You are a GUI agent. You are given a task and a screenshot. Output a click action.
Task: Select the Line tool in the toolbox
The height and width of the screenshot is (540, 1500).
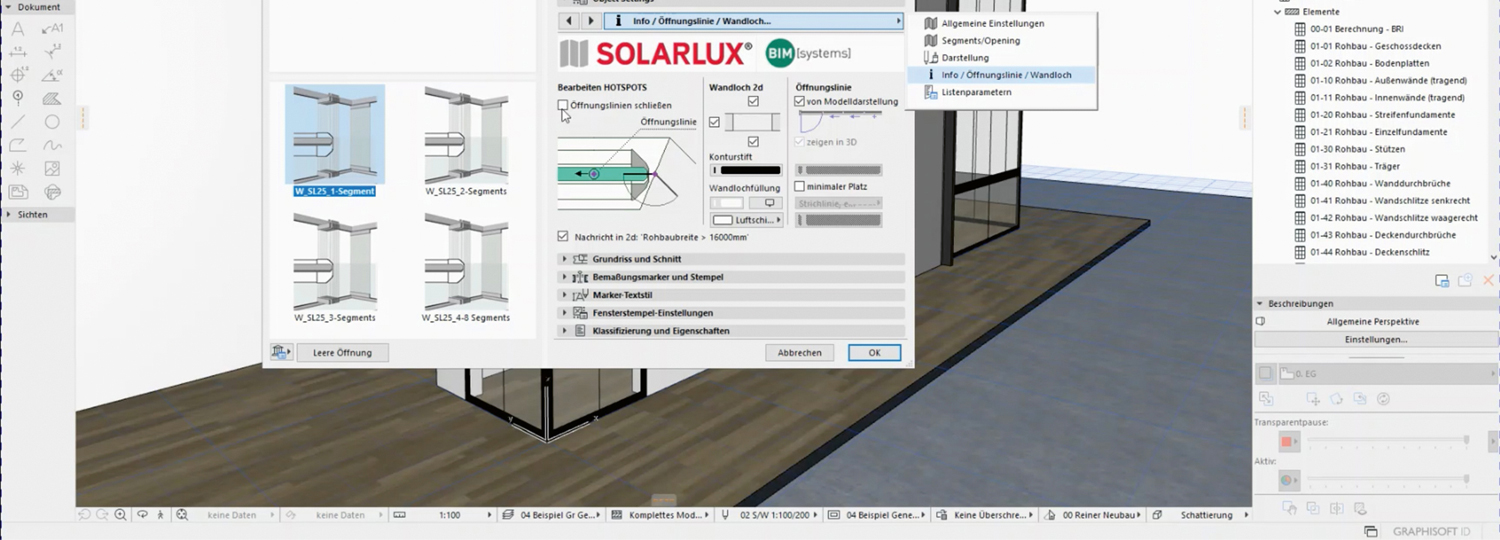(18, 122)
